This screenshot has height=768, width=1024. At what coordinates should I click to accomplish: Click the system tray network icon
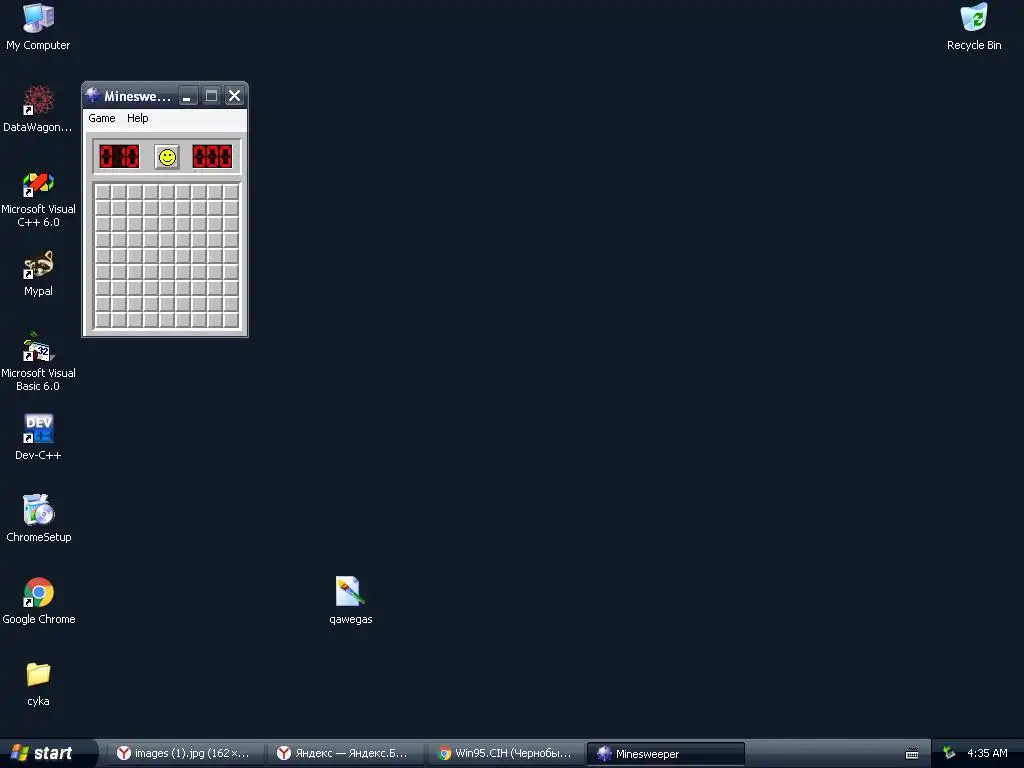pos(949,754)
